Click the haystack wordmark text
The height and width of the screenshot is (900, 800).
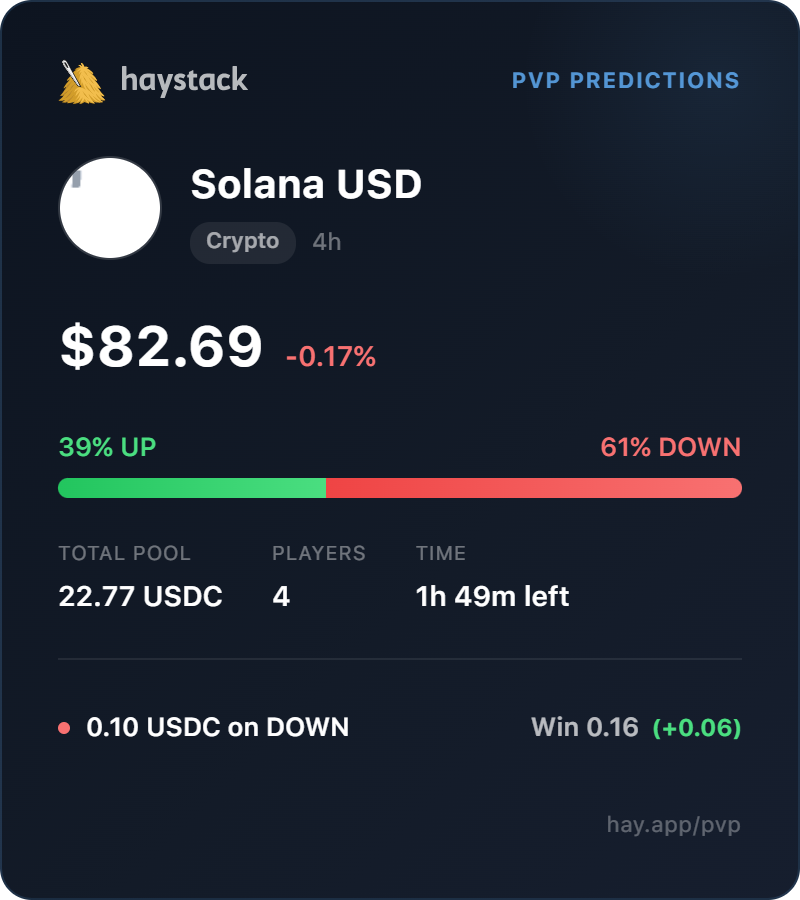(184, 80)
